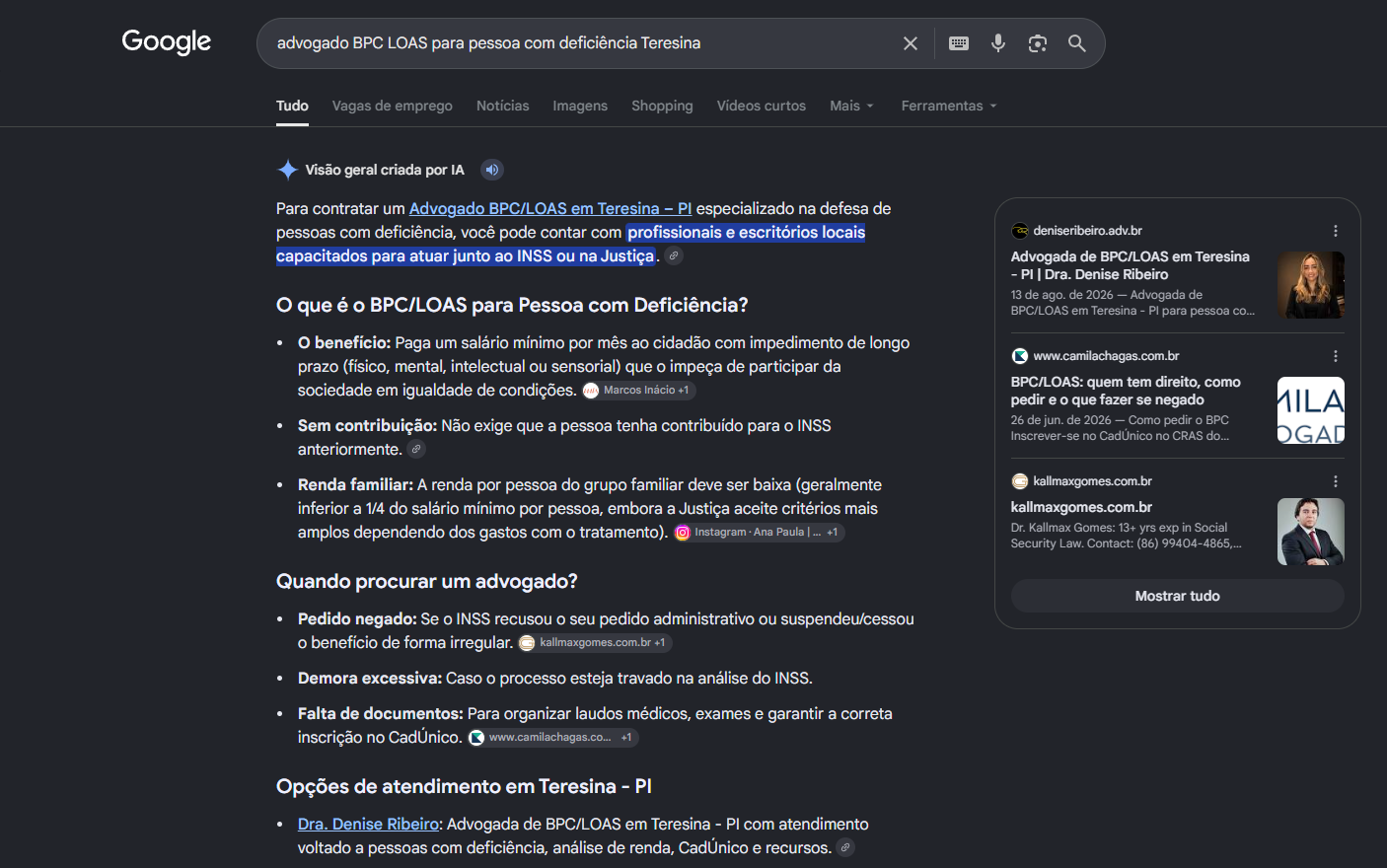
Task: Click the Kallmax Gomes portrait thumbnail
Action: pos(1311,532)
